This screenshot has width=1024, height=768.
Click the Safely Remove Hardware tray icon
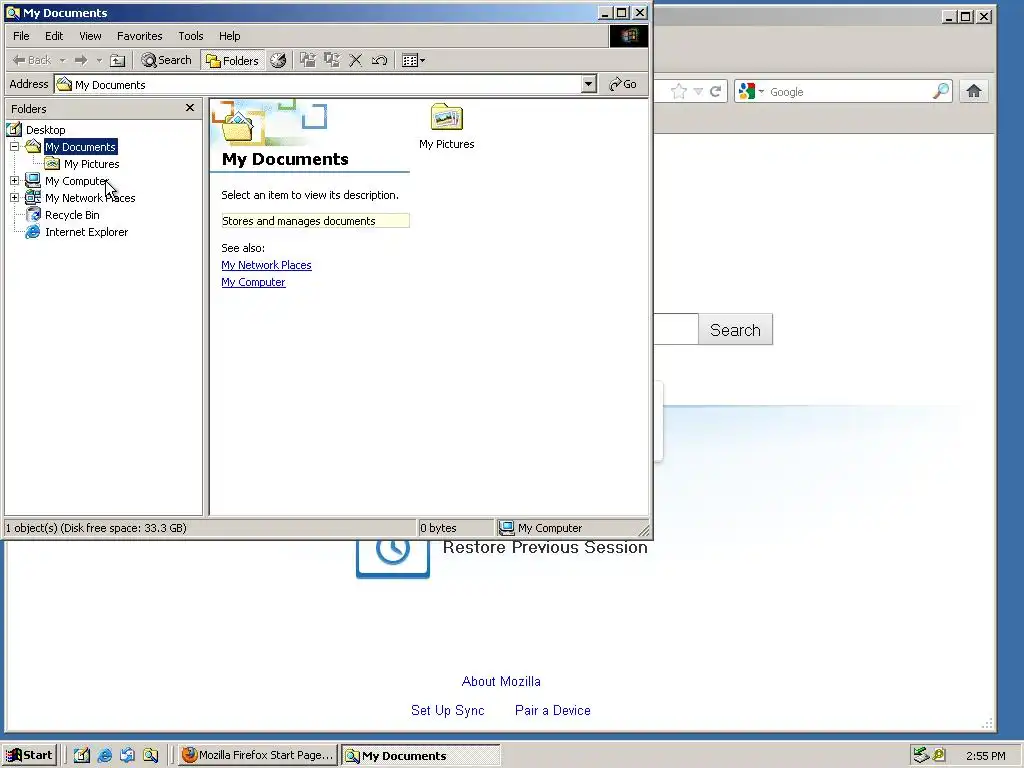[x=921, y=755]
